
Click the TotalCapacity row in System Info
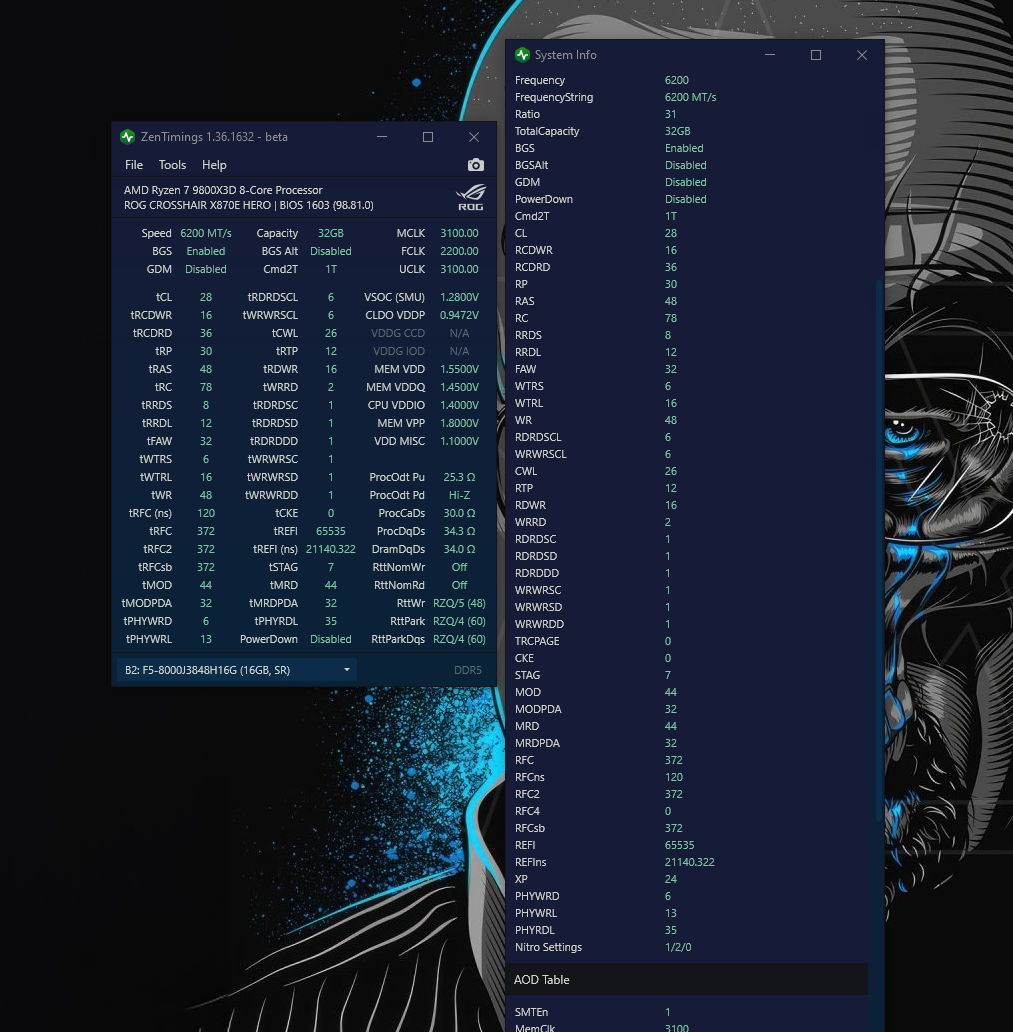687,131
